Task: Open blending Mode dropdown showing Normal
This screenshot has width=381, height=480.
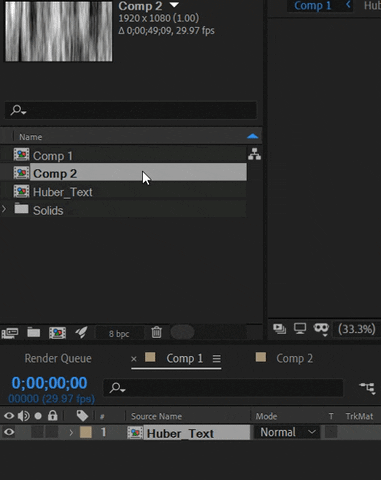Action: click(287, 432)
